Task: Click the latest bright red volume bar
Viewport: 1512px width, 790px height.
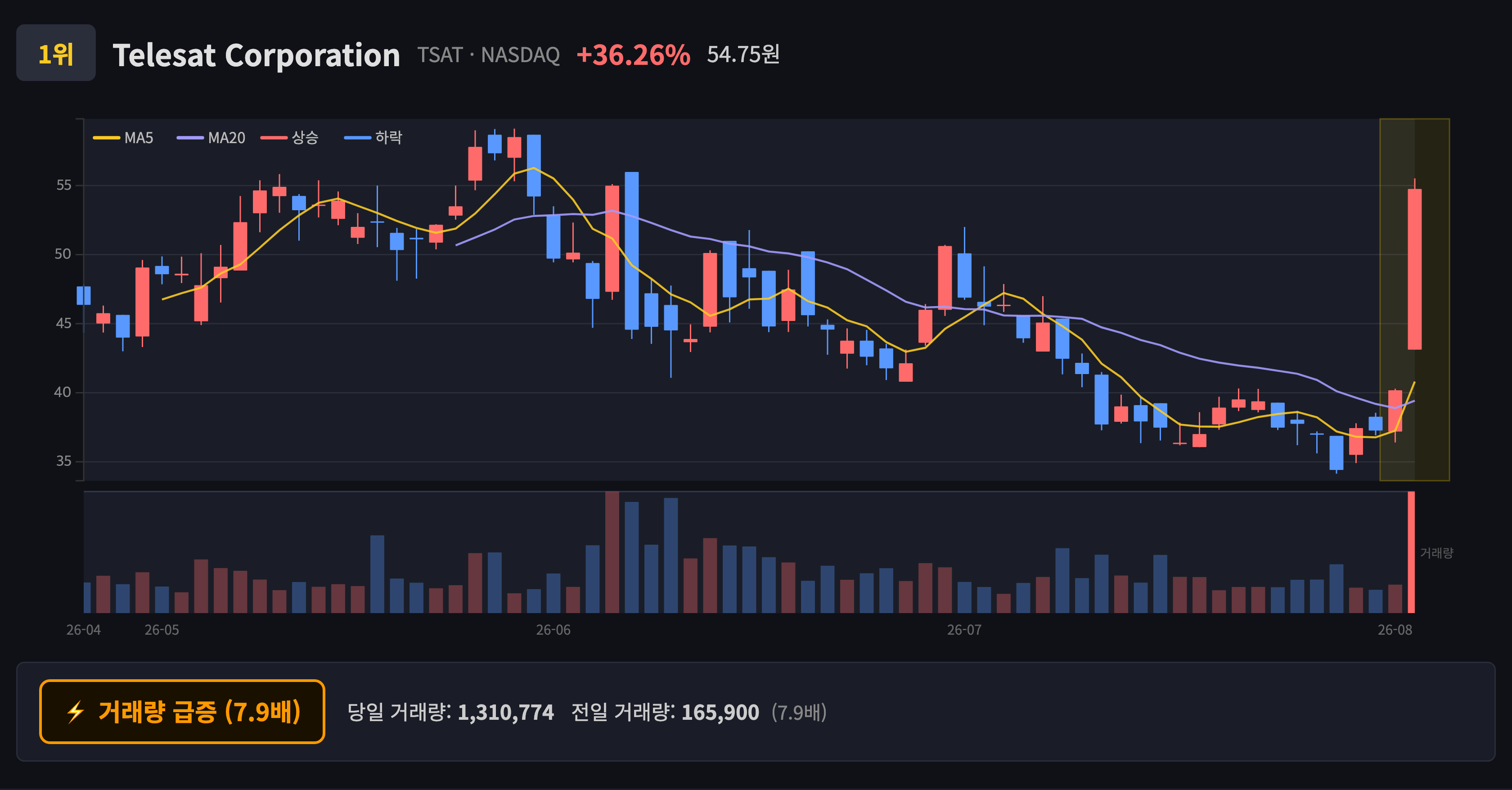Action: [x=1411, y=552]
